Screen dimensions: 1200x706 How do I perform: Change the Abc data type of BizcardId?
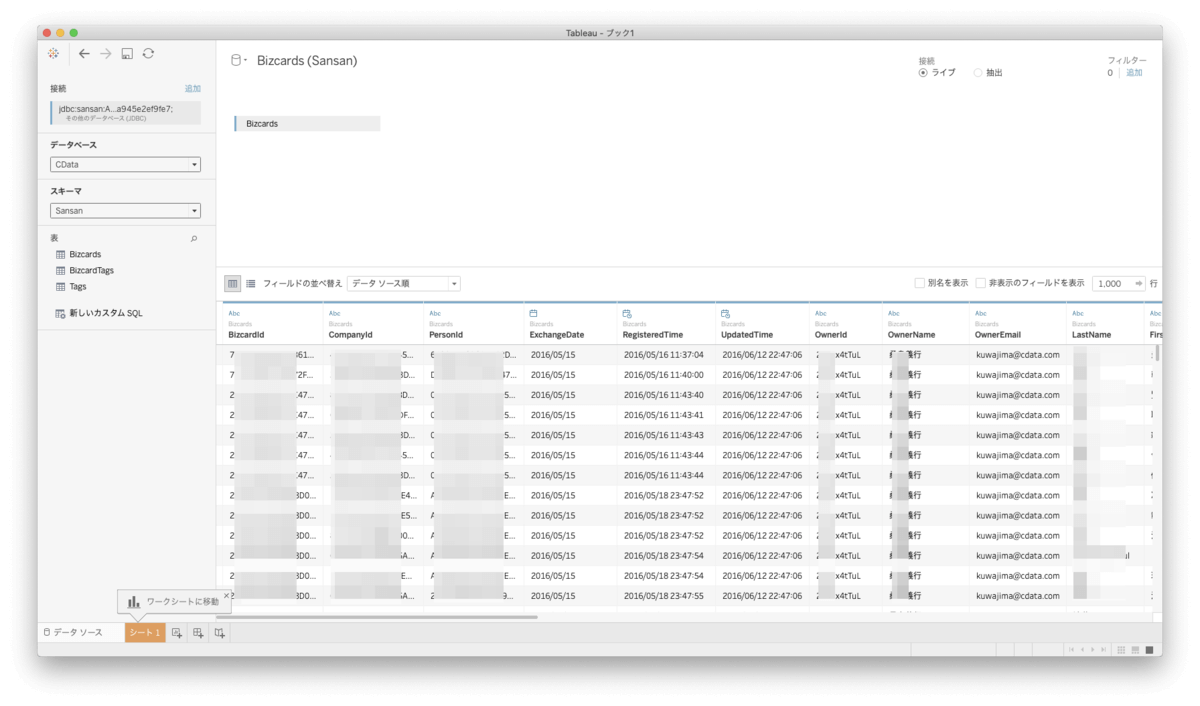[x=234, y=313]
